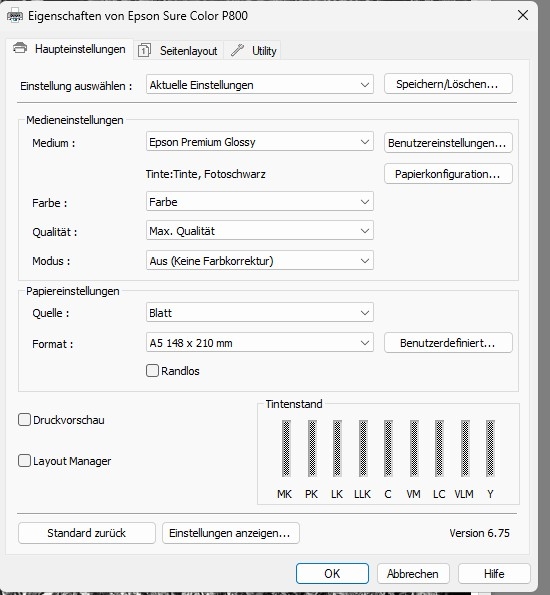
Task: Open Hilfe button
Action: pyautogui.click(x=494, y=573)
